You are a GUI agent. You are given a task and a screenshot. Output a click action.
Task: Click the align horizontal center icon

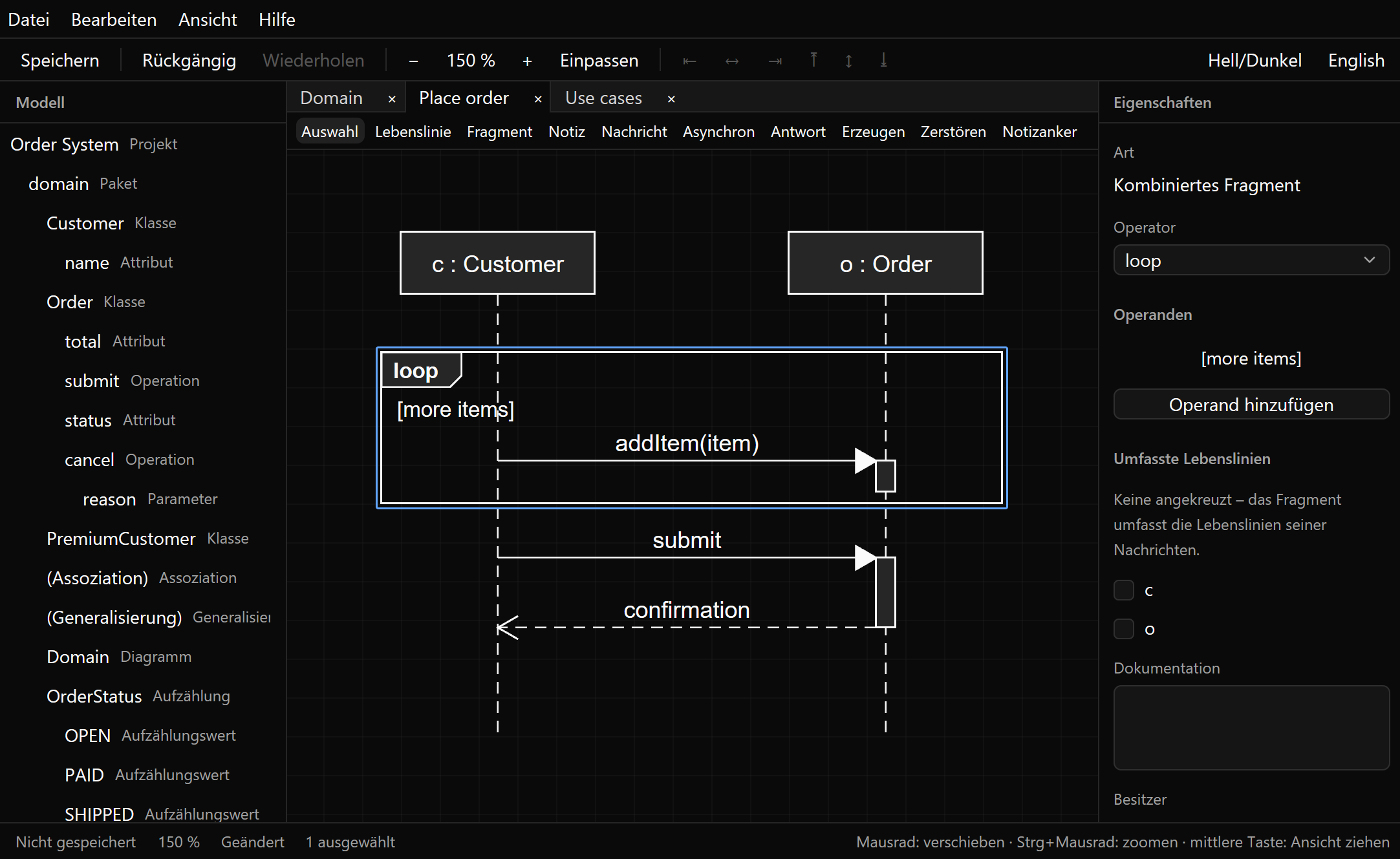(x=732, y=61)
